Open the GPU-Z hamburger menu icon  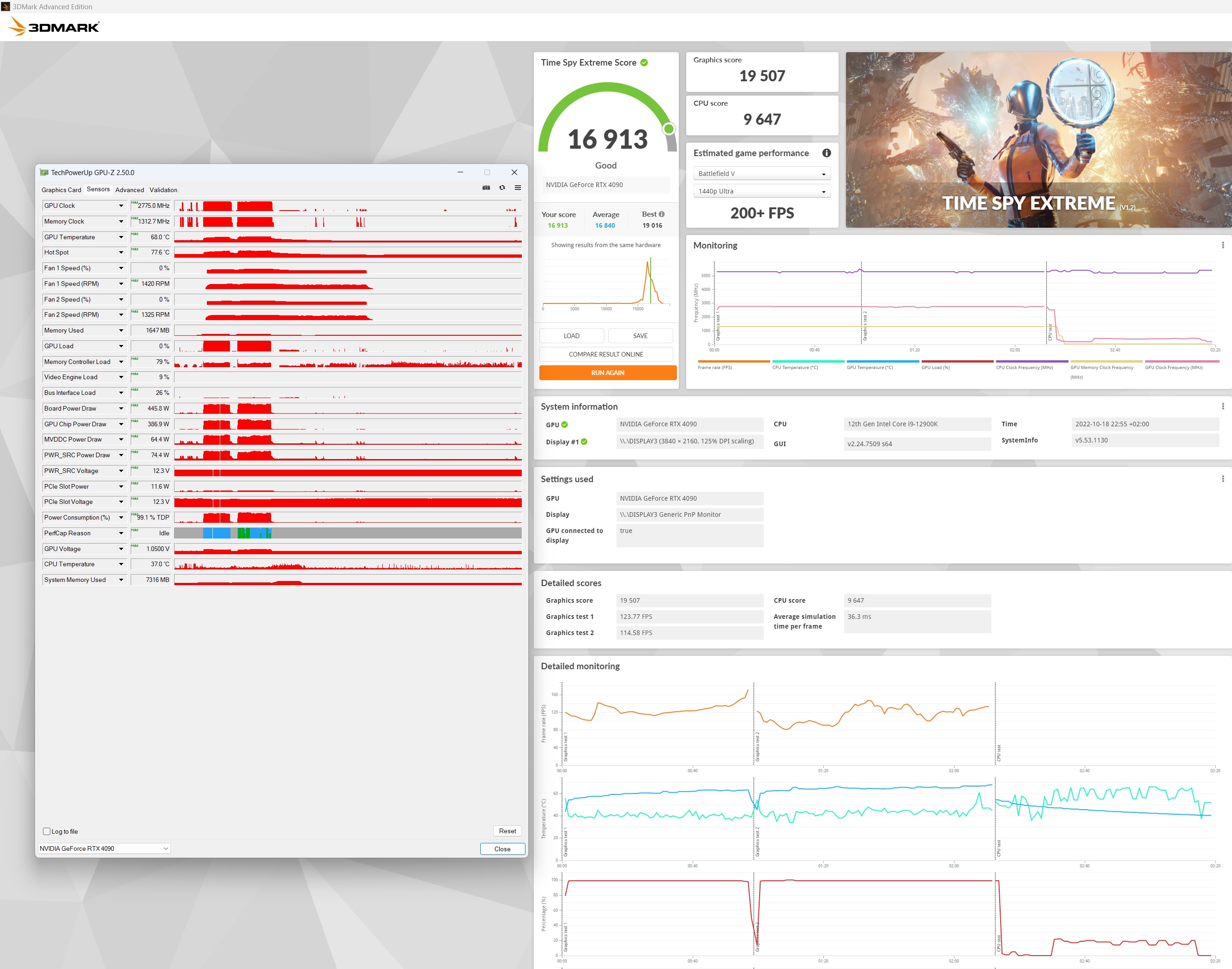point(518,188)
